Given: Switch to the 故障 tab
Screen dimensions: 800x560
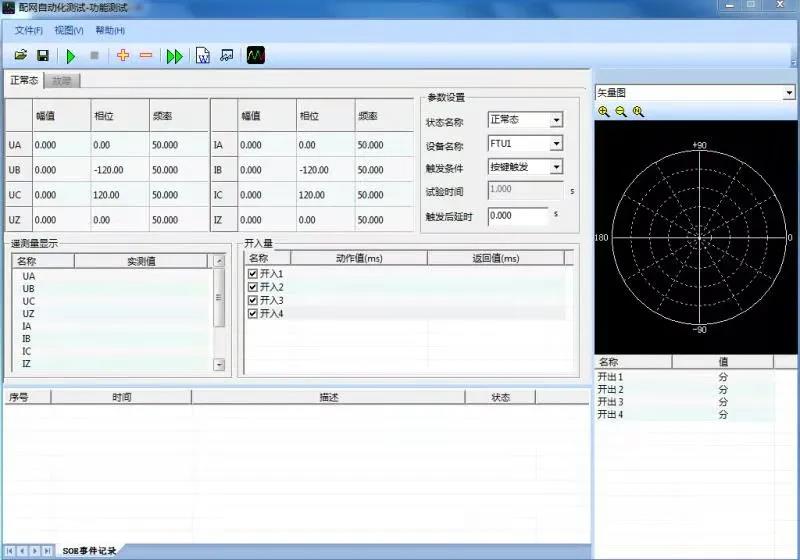Looking at the screenshot, I should tap(63, 81).
